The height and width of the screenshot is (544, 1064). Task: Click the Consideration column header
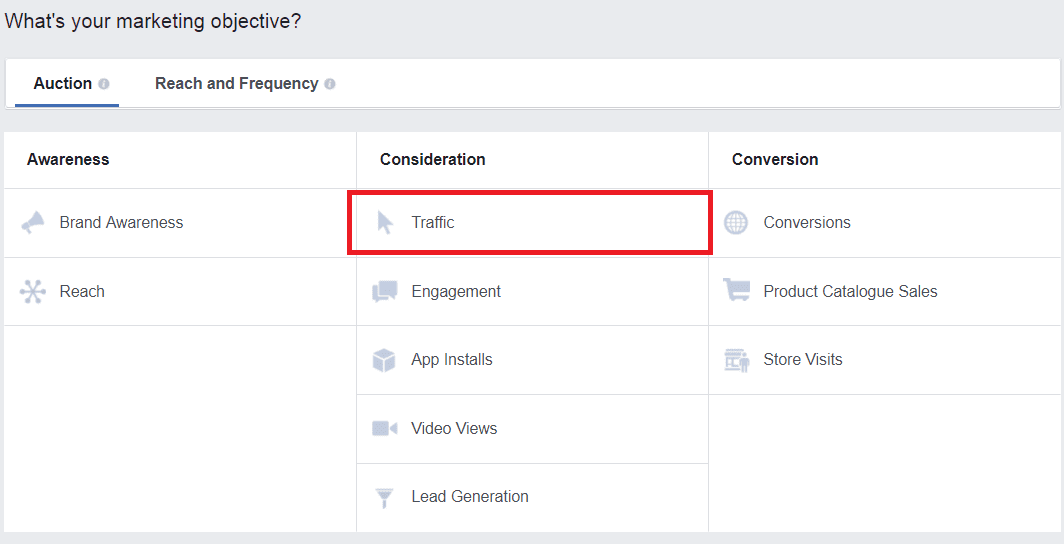click(x=432, y=160)
